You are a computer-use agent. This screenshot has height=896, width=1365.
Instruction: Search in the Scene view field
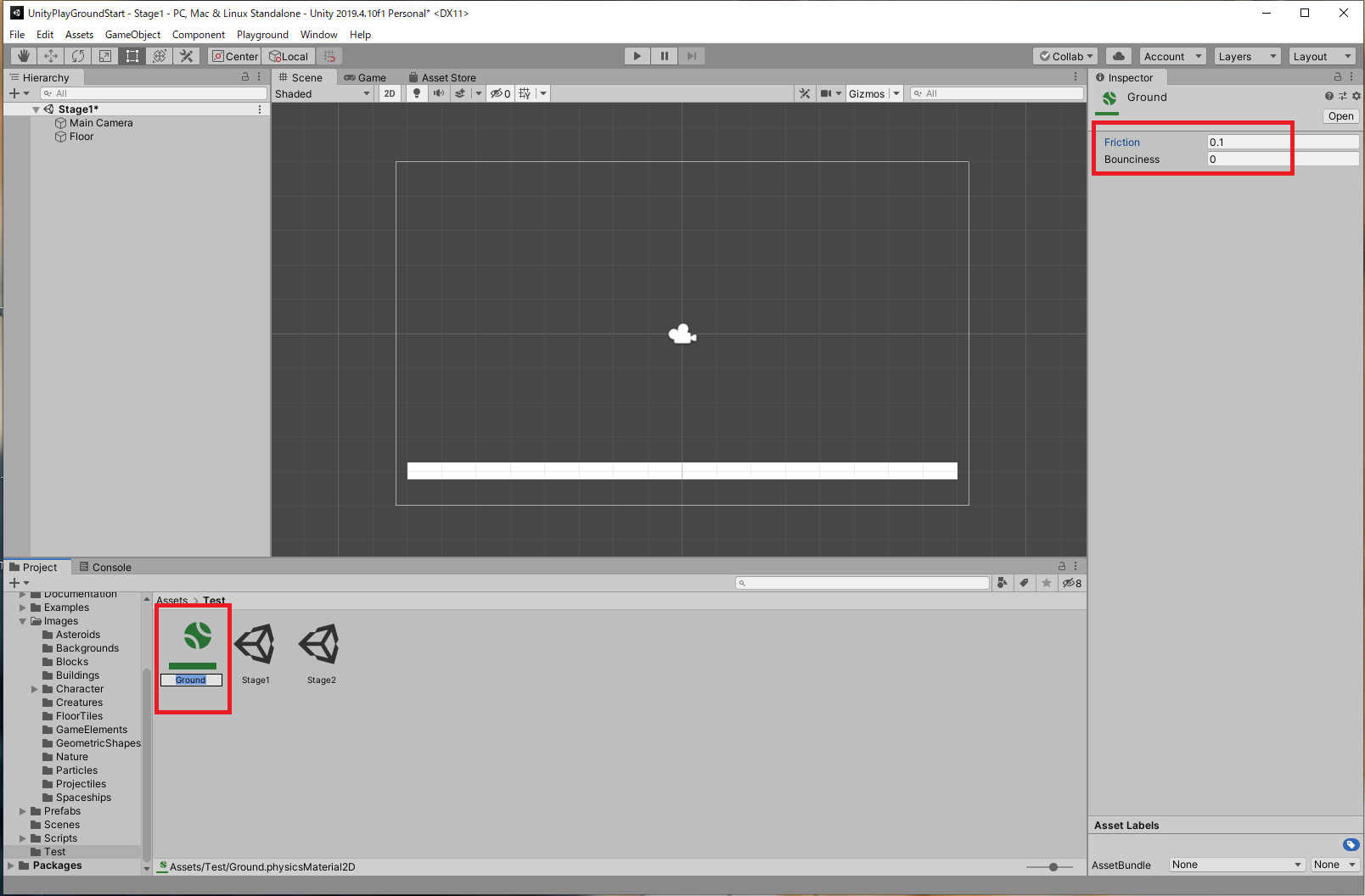[x=997, y=93]
